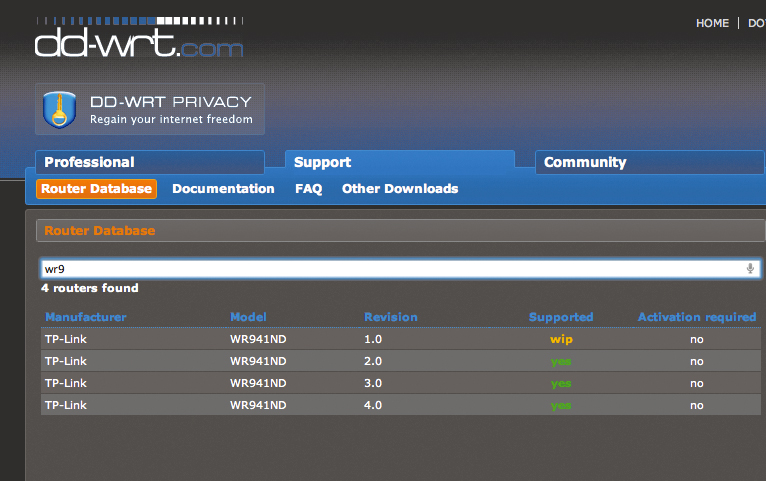766x481 pixels.
Task: Select Router Database submenu item
Action: click(97, 189)
